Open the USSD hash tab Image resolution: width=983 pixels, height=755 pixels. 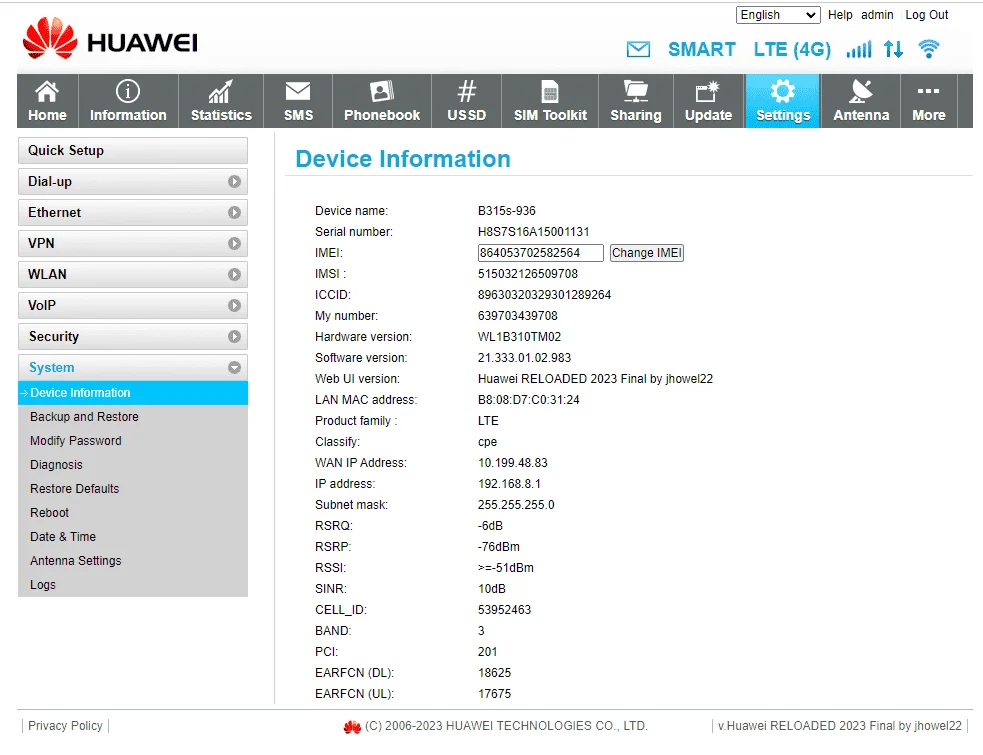[466, 102]
